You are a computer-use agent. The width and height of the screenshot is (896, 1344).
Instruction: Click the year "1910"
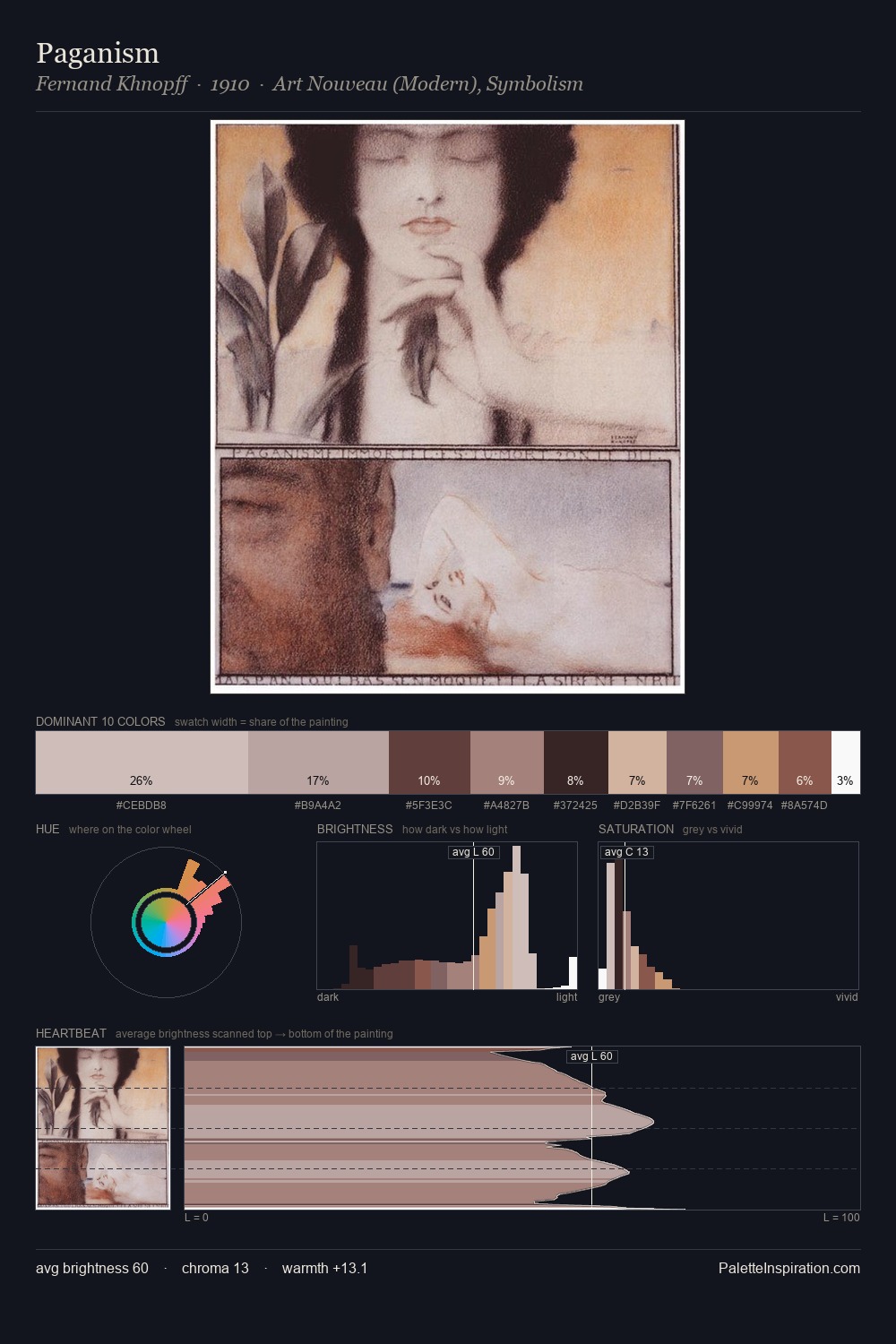click(229, 84)
